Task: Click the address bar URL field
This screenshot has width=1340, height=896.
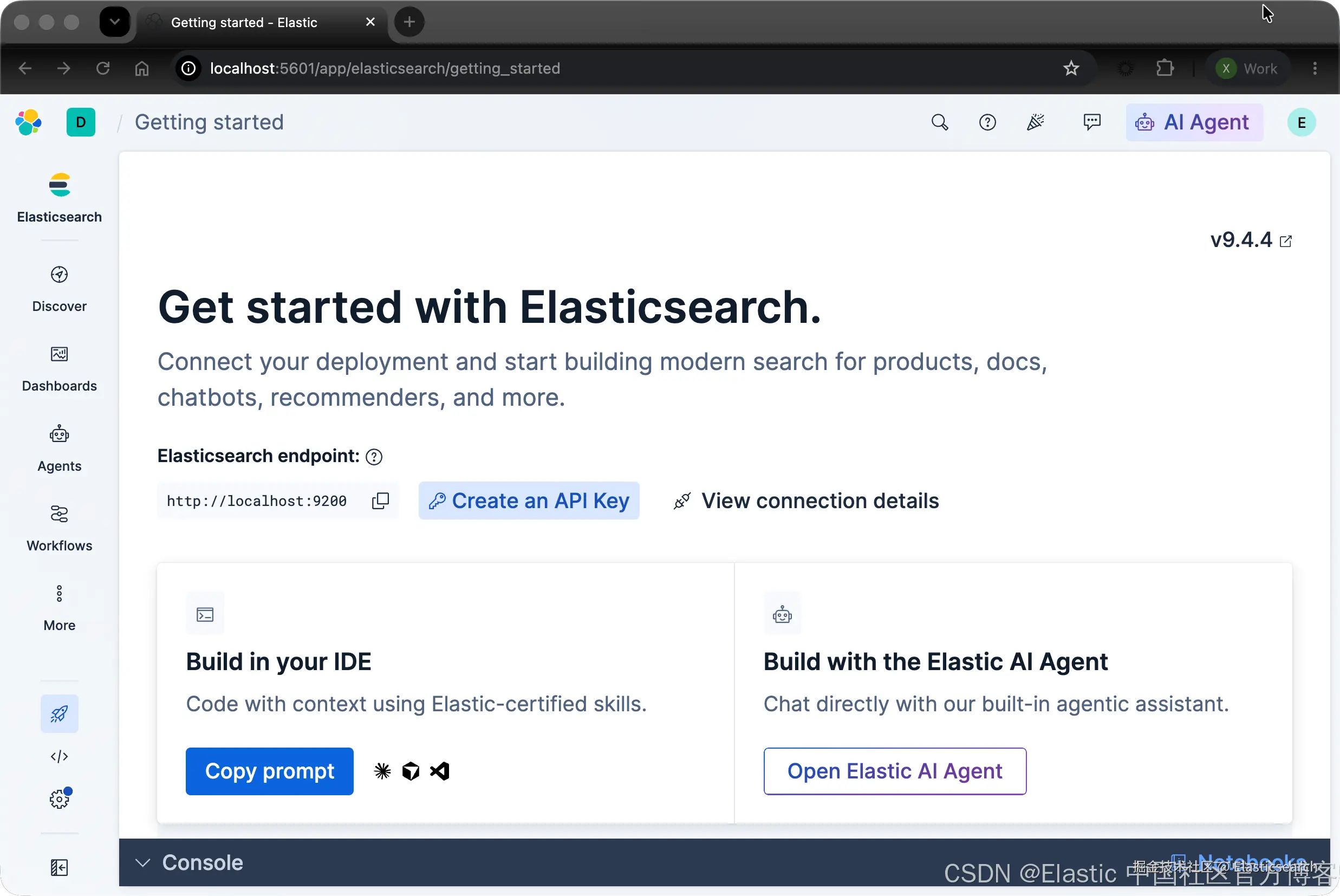Action: click(634, 69)
